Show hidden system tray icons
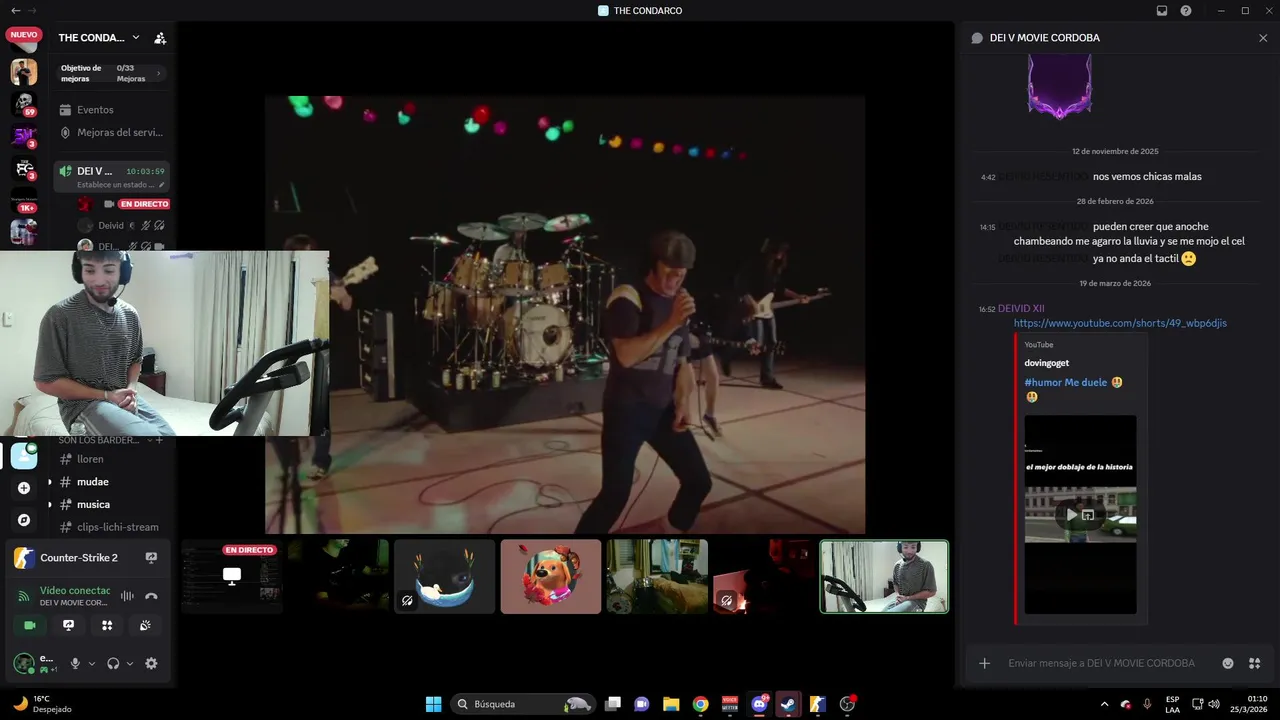1280x720 pixels. point(1103,704)
